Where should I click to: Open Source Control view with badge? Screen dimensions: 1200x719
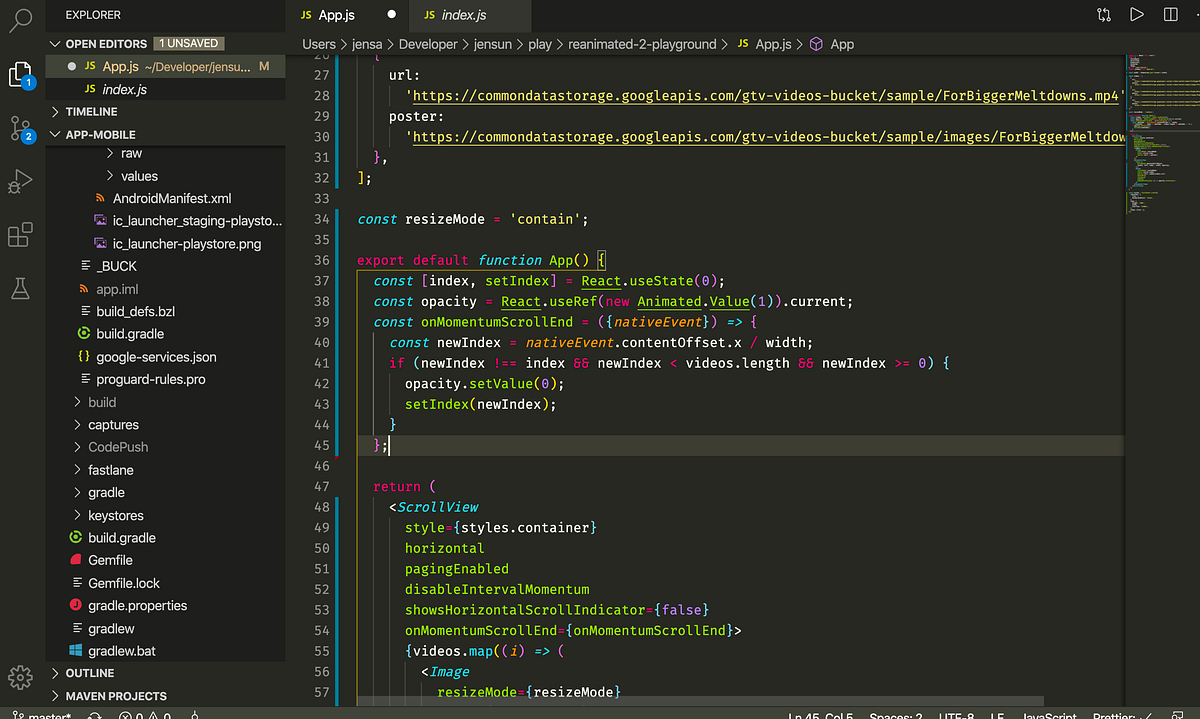(x=21, y=128)
